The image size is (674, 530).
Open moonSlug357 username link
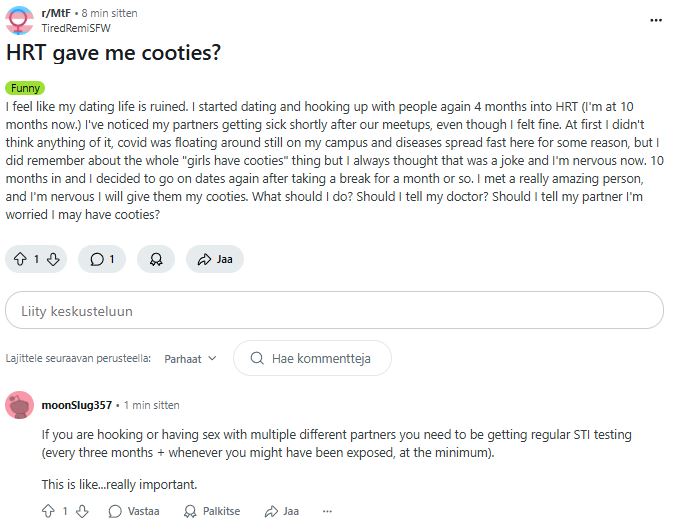[x=77, y=405]
